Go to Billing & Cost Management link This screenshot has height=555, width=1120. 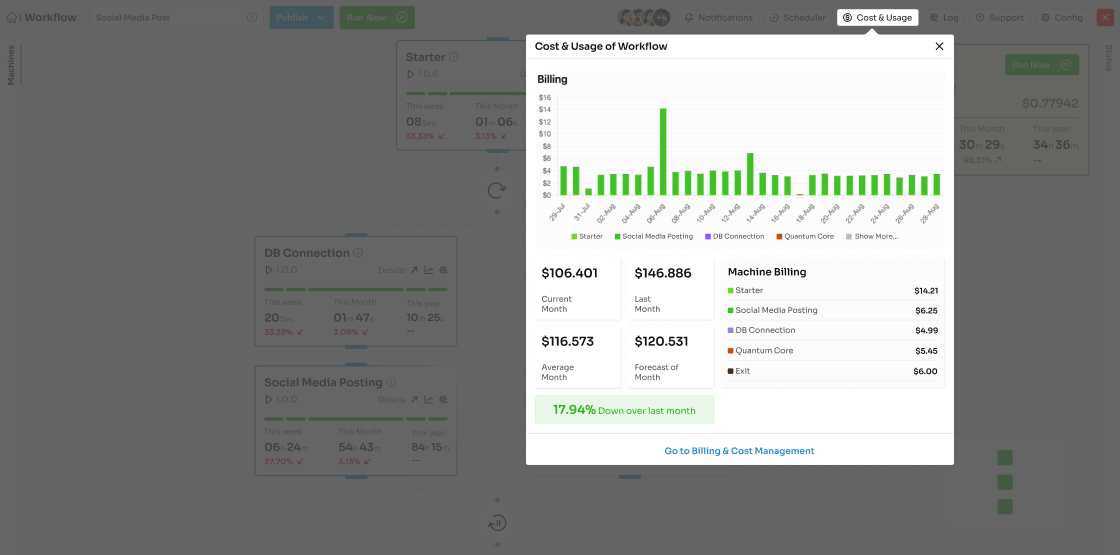point(739,451)
